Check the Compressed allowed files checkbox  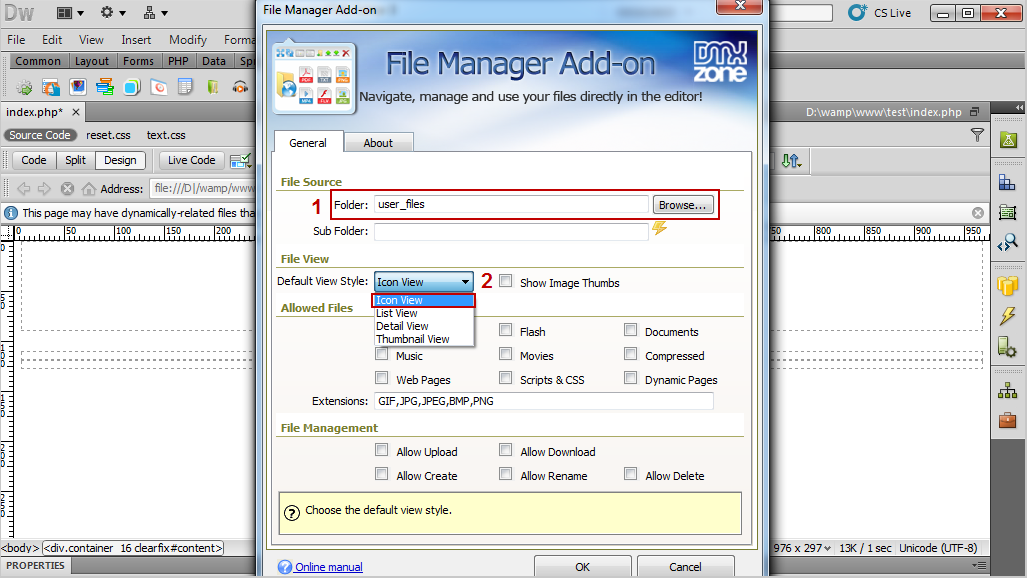[630, 354]
